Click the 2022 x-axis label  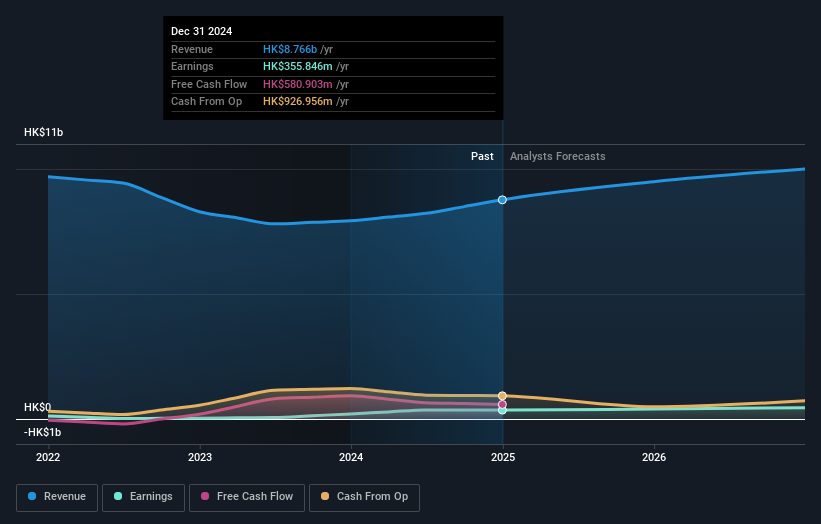click(x=48, y=457)
